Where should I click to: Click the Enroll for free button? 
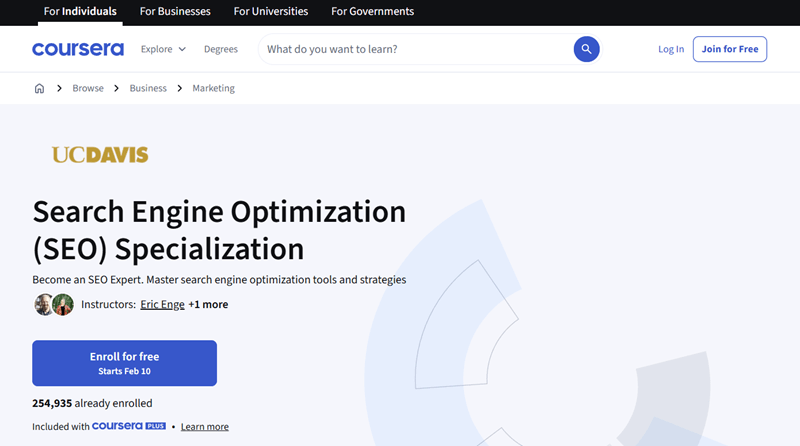point(124,363)
